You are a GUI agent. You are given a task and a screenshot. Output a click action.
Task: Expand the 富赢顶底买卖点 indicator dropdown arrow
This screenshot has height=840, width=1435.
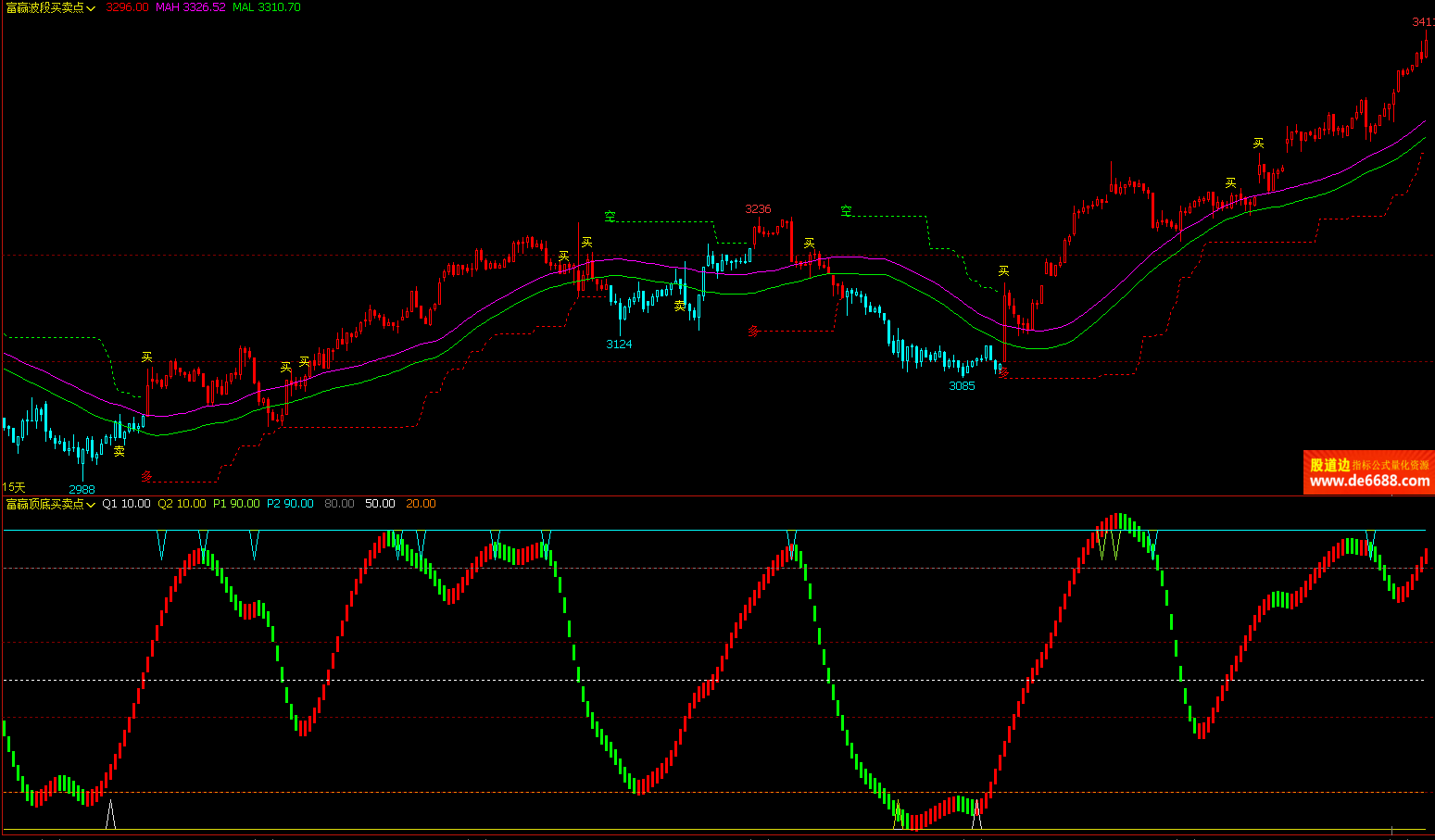(x=91, y=505)
